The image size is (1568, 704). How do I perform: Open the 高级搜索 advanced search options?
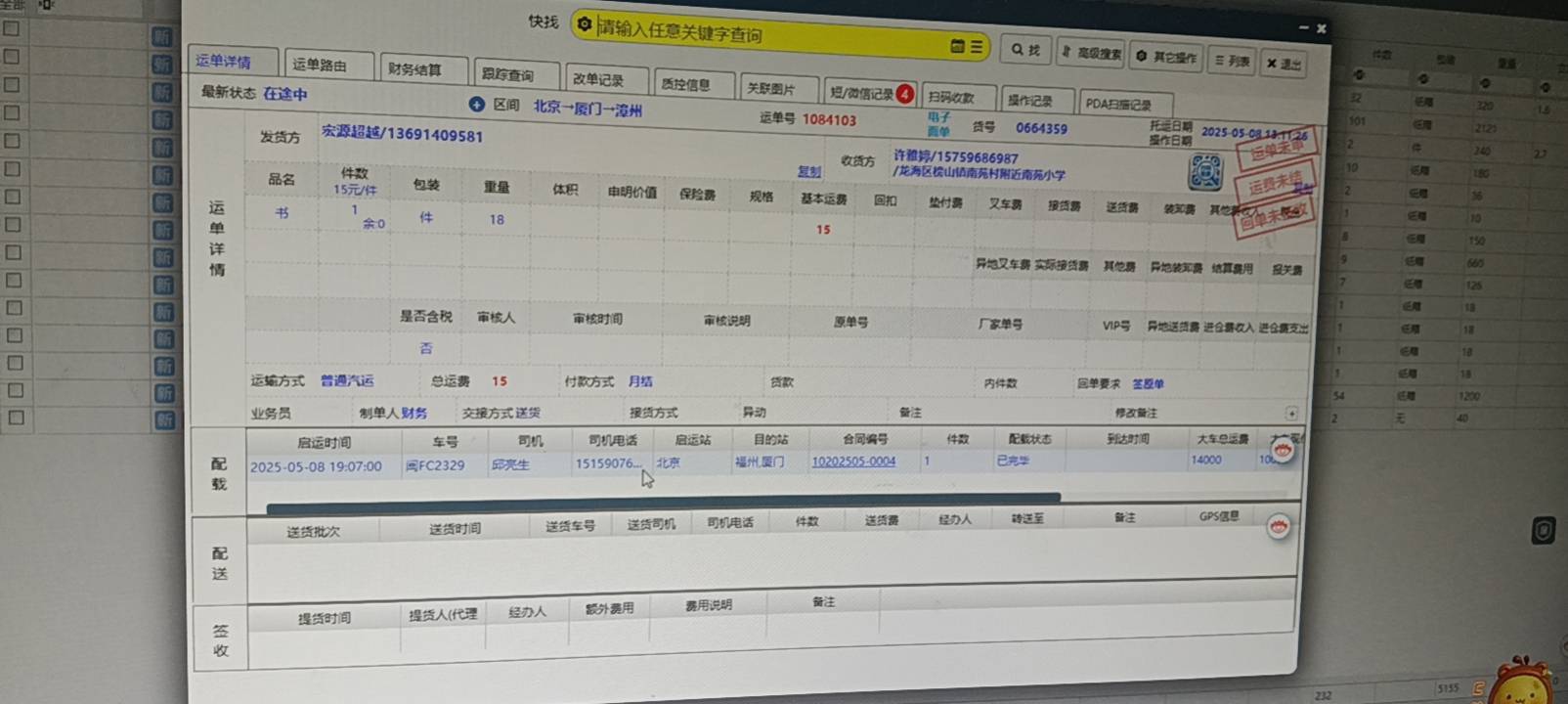coord(1092,54)
